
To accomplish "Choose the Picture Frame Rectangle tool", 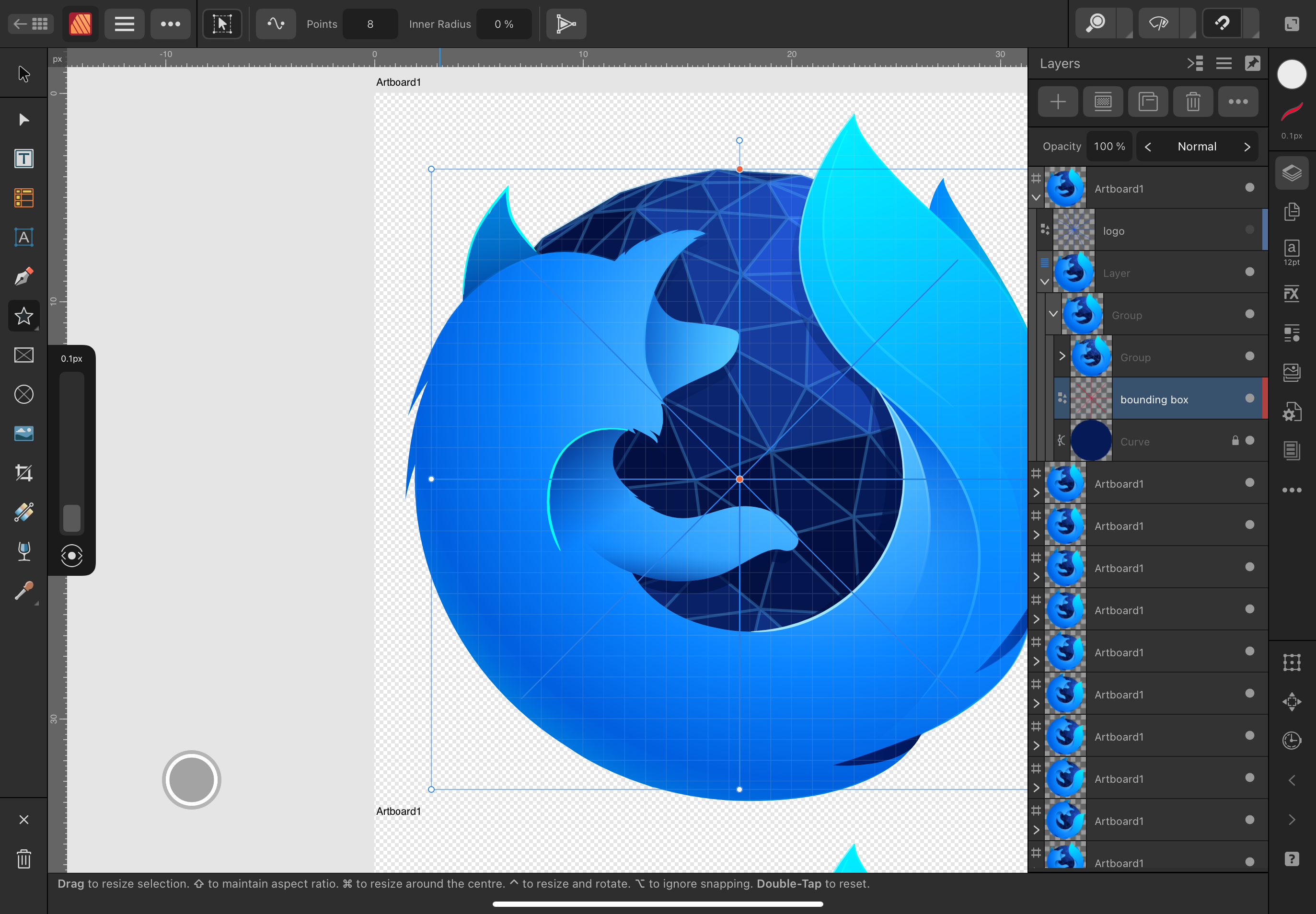I will [23, 355].
